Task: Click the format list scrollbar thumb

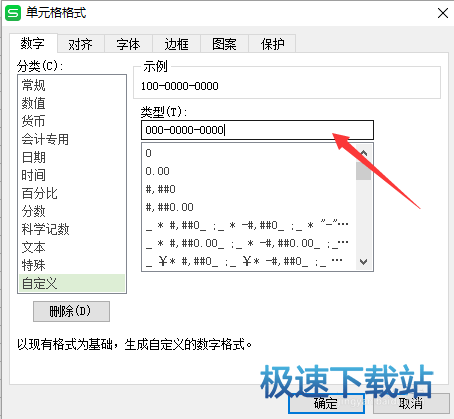Action: 364,171
